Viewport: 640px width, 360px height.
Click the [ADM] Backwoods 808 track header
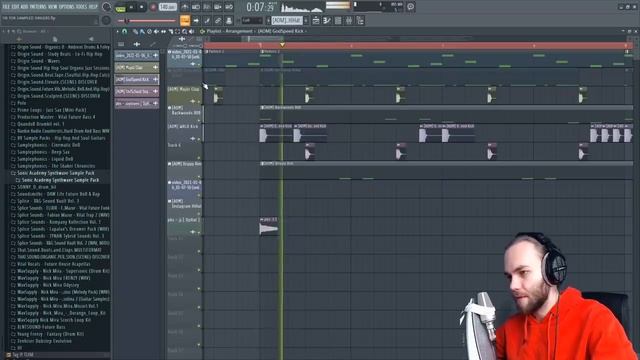click(185, 114)
